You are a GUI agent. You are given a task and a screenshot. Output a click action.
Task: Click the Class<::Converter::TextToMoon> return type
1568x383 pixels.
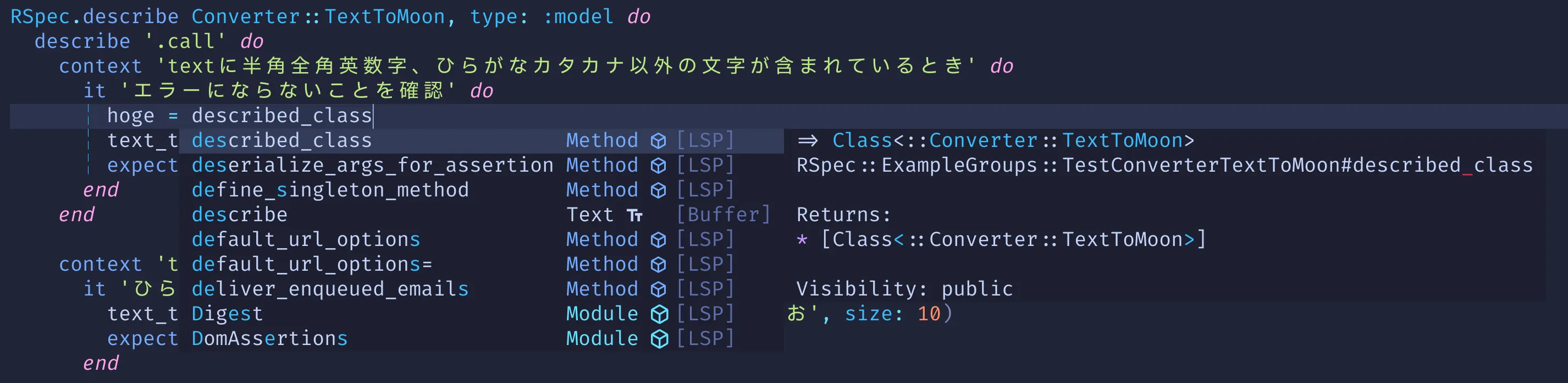coord(1012,140)
